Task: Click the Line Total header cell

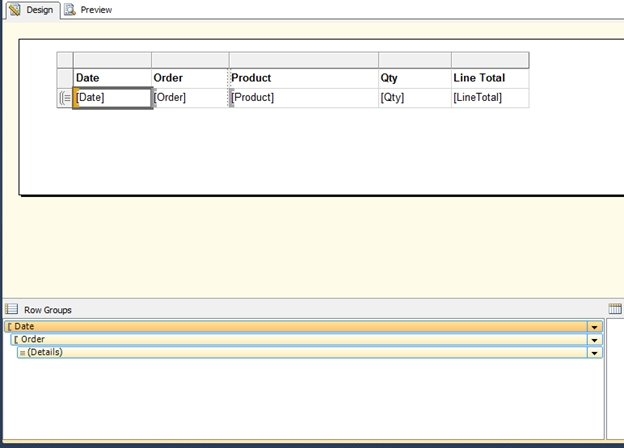Action: (x=490, y=77)
